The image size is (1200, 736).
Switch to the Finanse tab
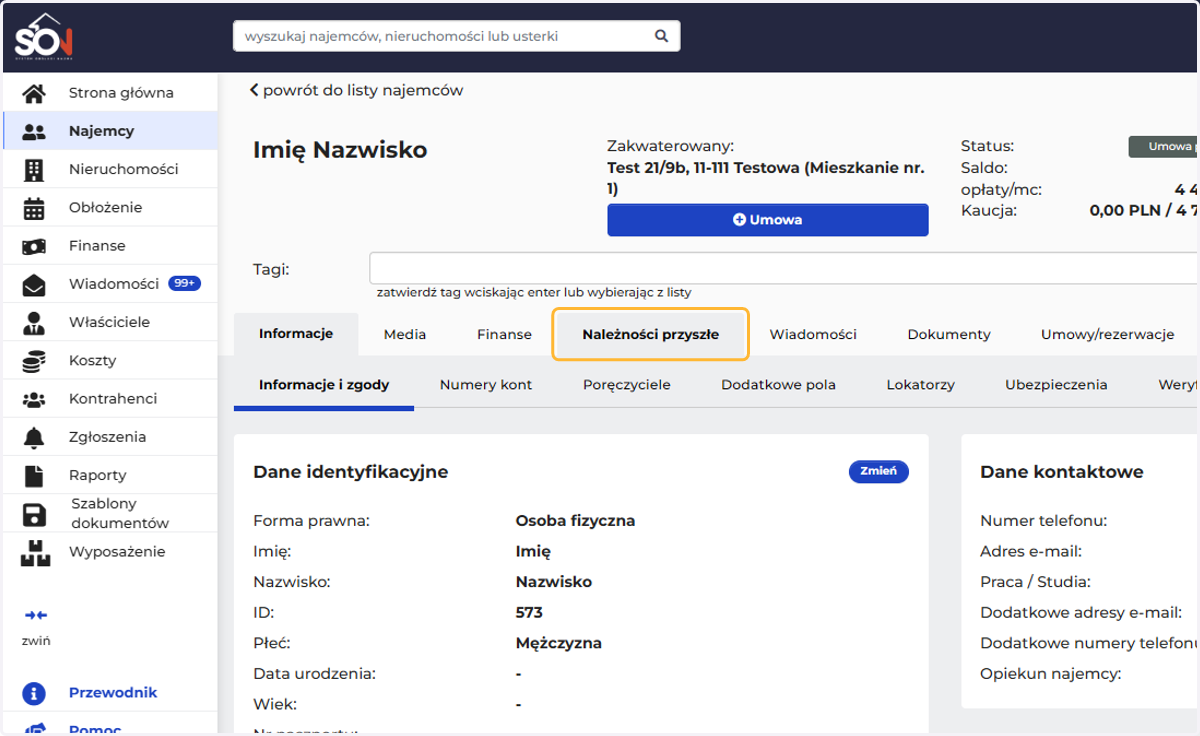[x=504, y=334]
